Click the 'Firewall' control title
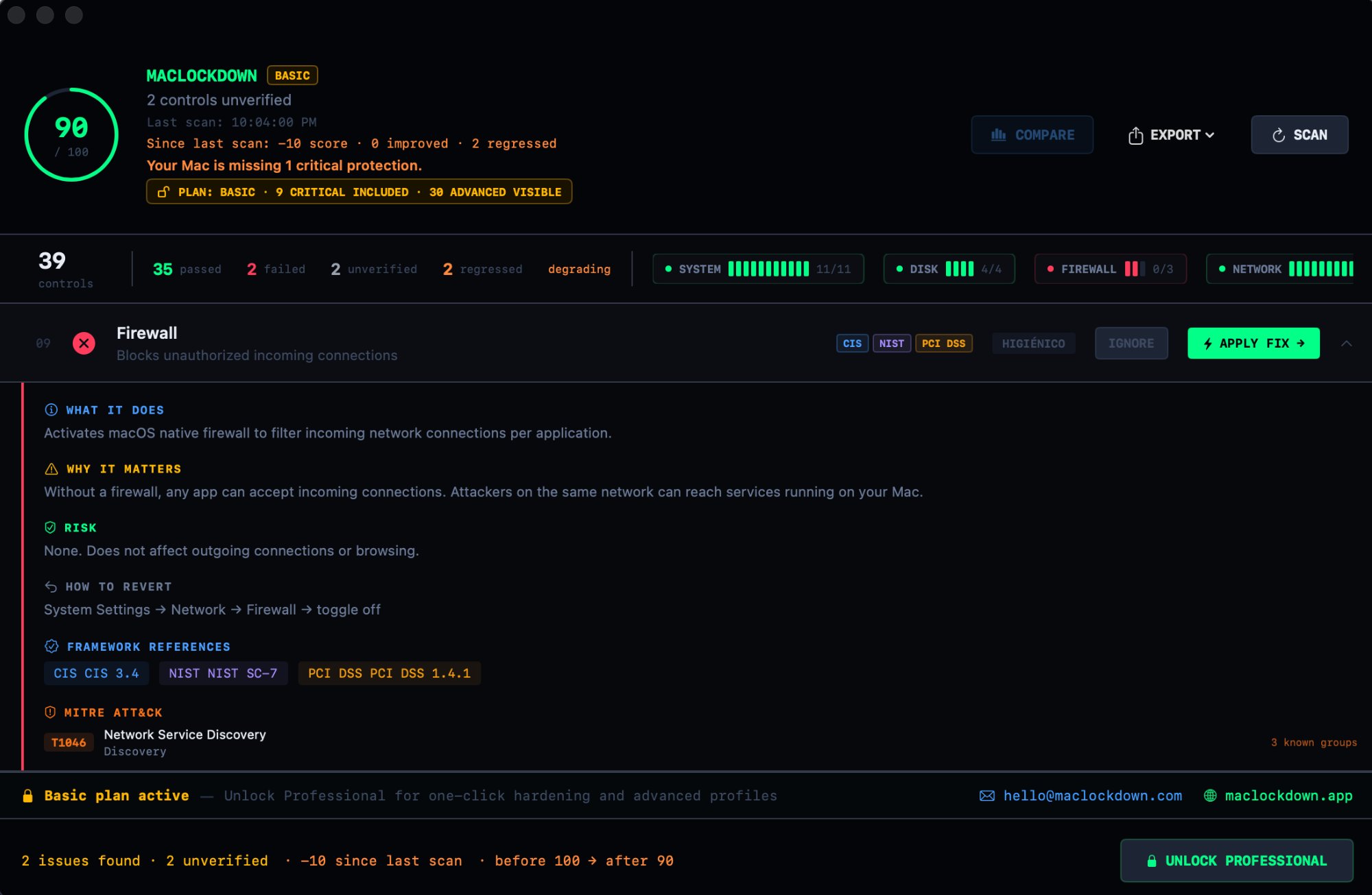The image size is (1372, 895). click(147, 333)
